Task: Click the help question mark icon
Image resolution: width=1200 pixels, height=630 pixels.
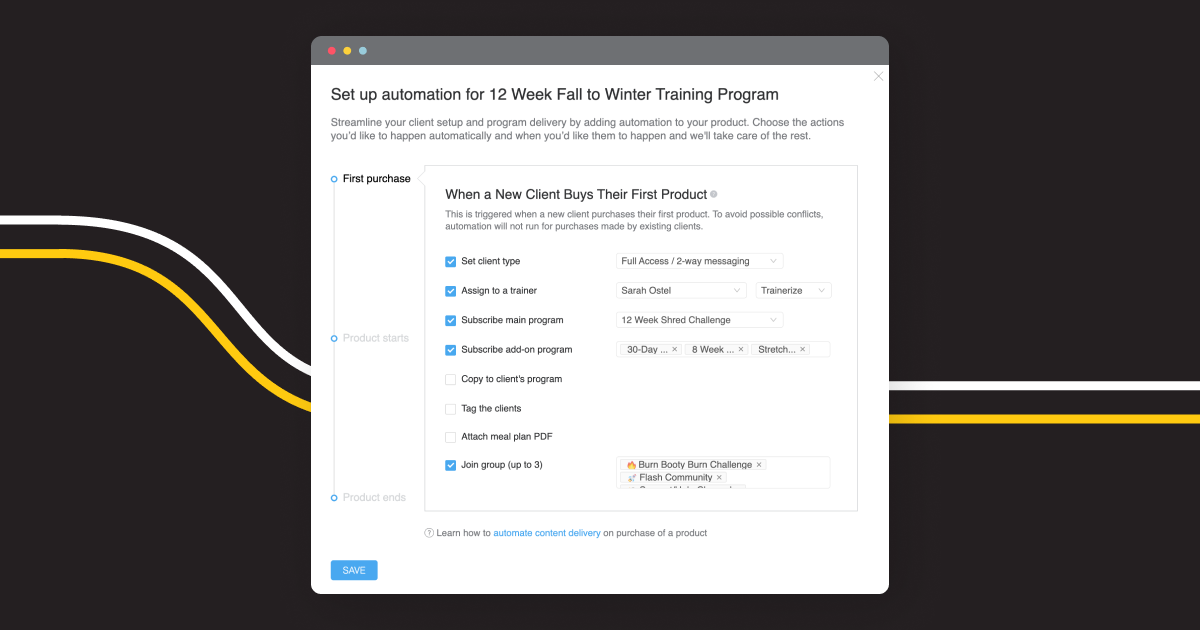Action: tap(429, 533)
